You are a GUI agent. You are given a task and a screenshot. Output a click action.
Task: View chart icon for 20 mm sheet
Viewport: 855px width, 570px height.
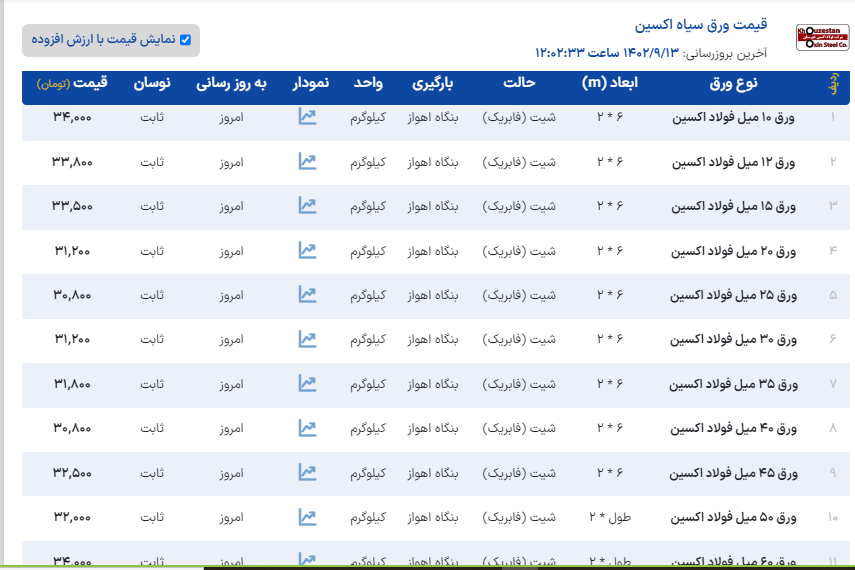pos(307,250)
